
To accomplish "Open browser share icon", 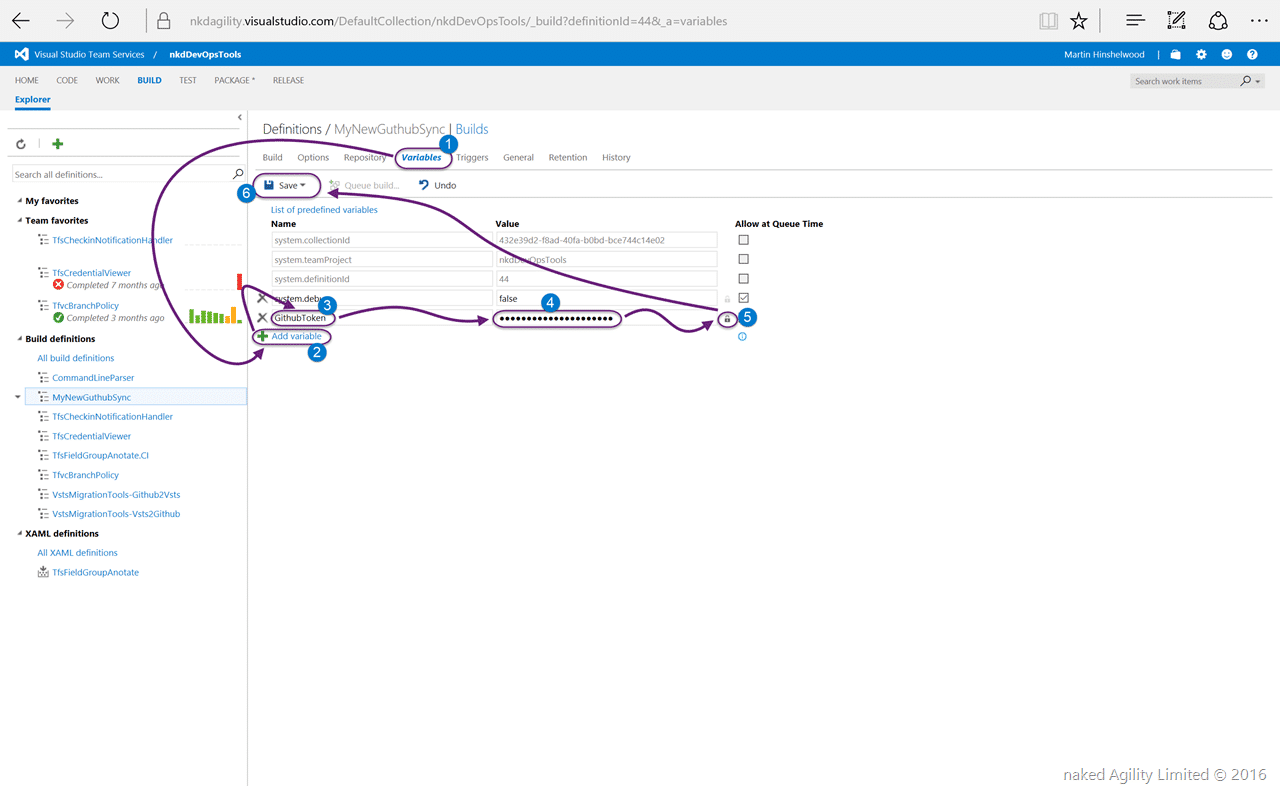I will coord(1218,20).
